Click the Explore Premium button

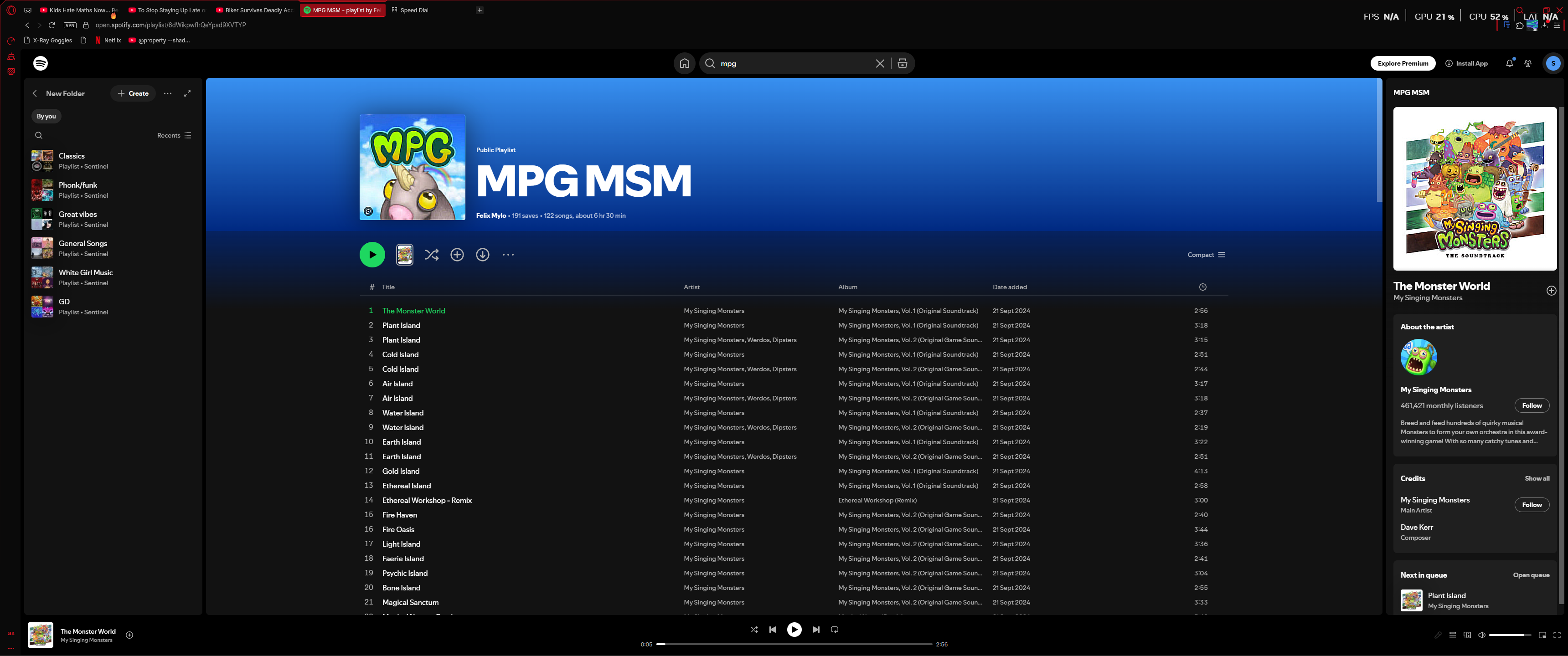[x=1403, y=63]
